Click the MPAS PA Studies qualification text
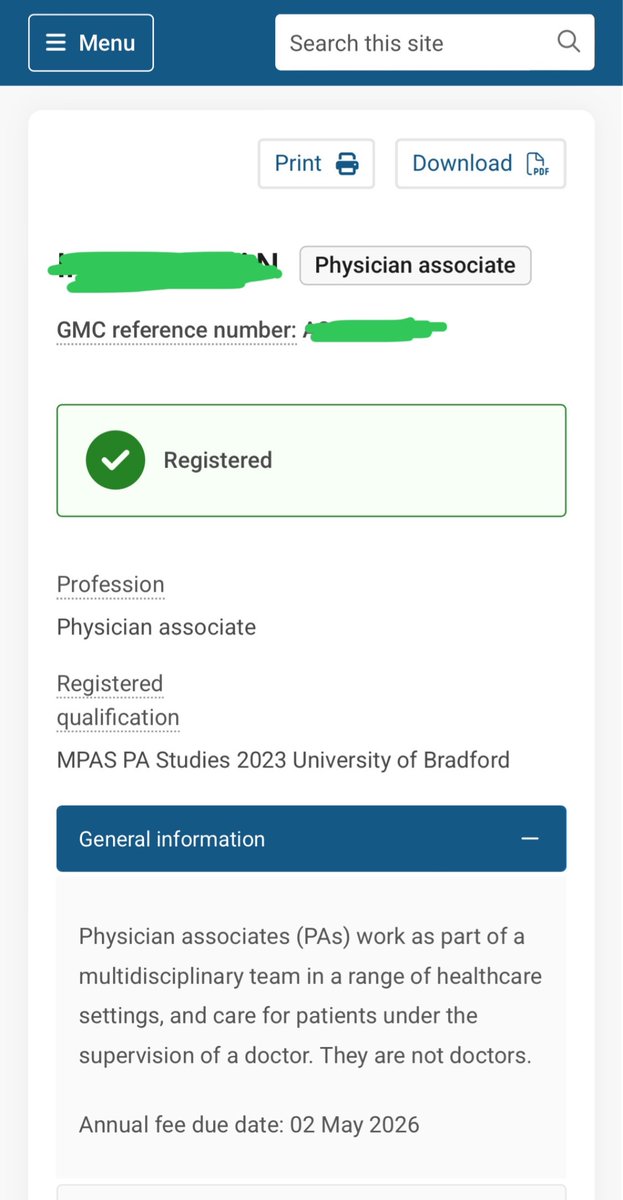Image resolution: width=623 pixels, height=1200 pixels. click(283, 760)
